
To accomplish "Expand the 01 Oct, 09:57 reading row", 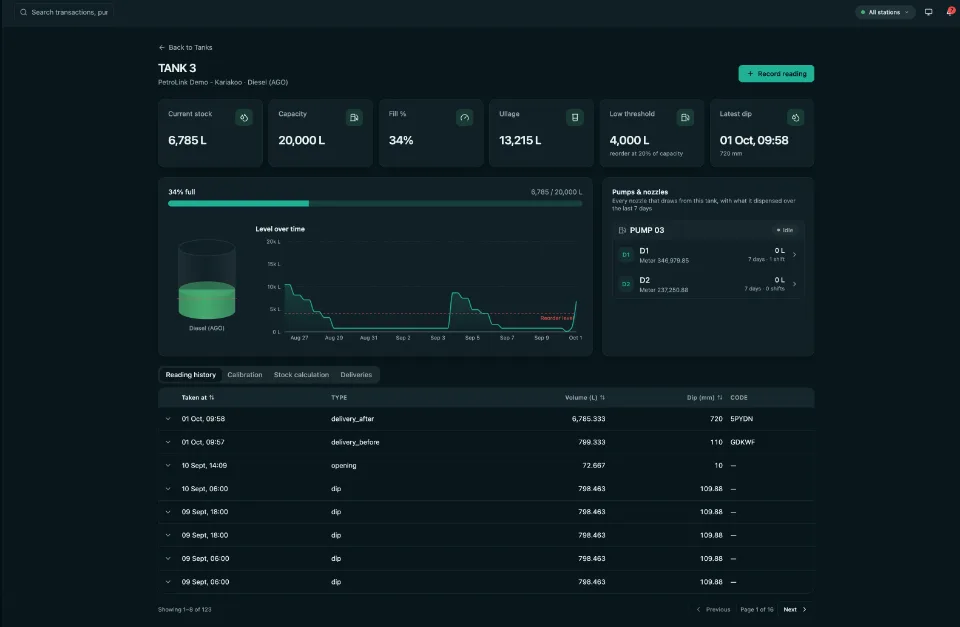I will point(168,442).
